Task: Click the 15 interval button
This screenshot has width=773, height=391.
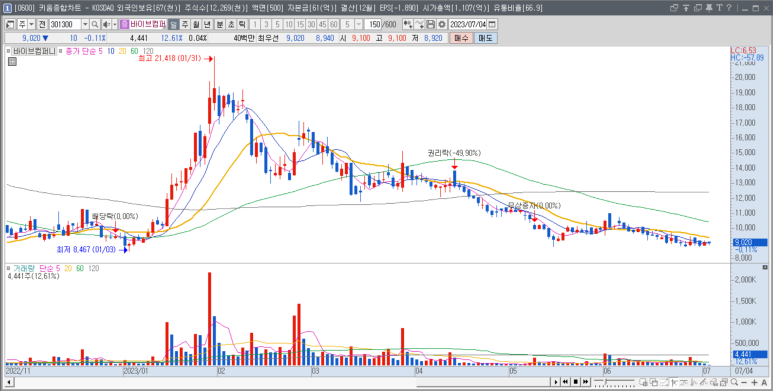Action: pyautogui.click(x=300, y=25)
